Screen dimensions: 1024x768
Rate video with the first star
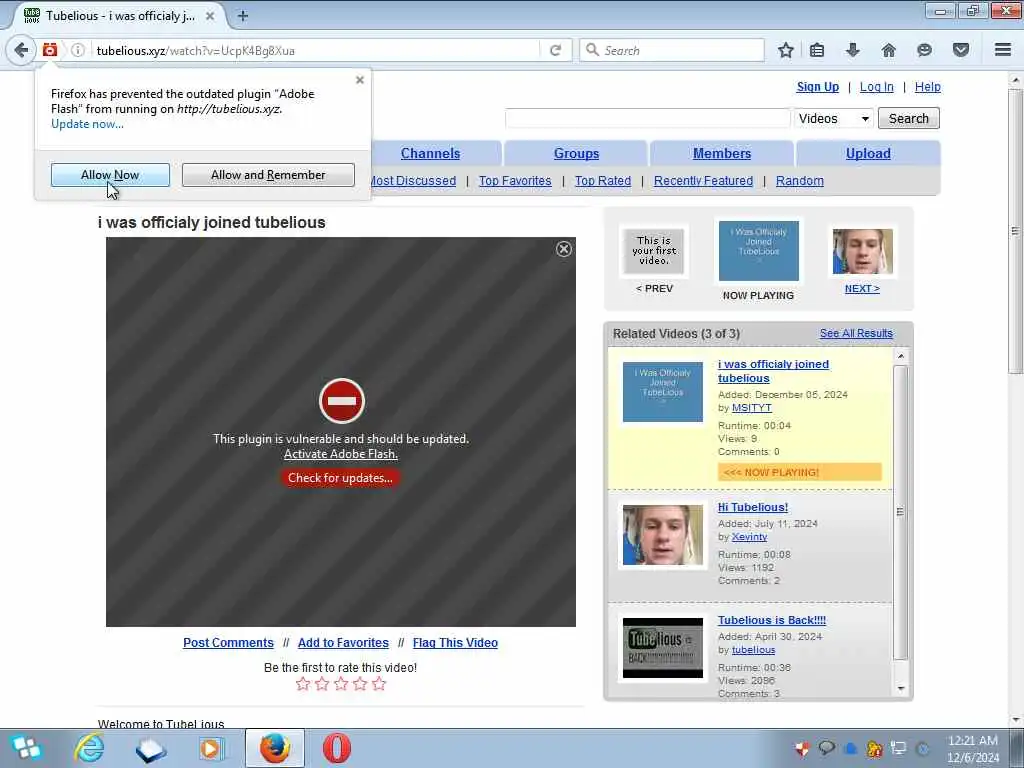302,684
